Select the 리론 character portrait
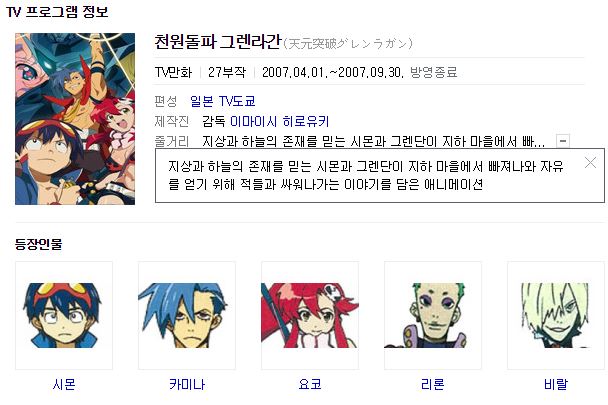 (433, 315)
